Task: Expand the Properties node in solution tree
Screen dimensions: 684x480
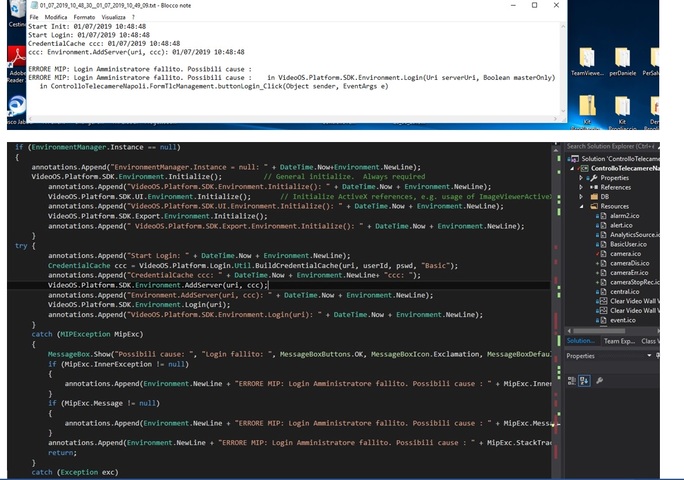Action: click(581, 177)
